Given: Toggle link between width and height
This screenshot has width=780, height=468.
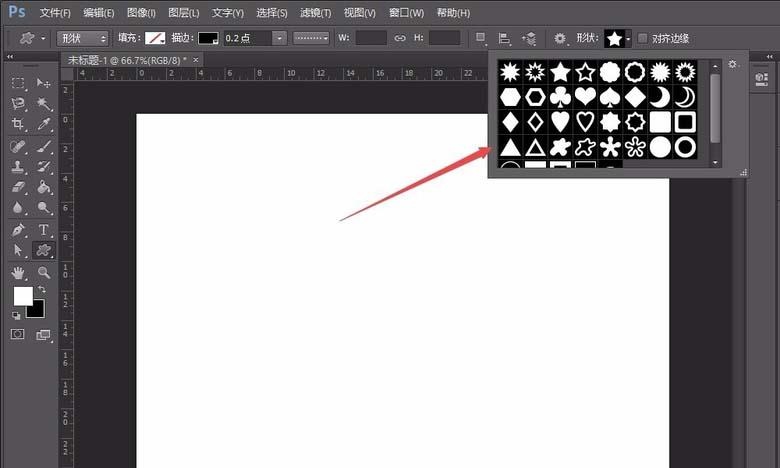Looking at the screenshot, I should tap(399, 38).
